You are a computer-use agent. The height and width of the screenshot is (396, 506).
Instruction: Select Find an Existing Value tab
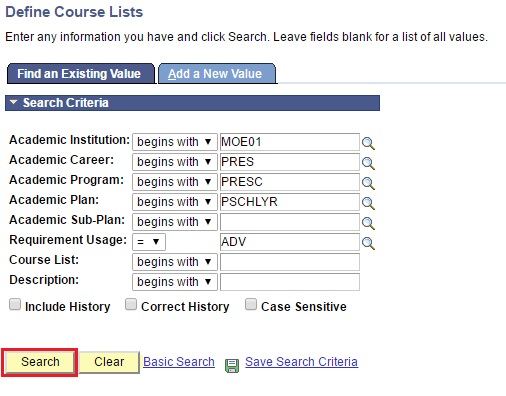pyautogui.click(x=80, y=74)
